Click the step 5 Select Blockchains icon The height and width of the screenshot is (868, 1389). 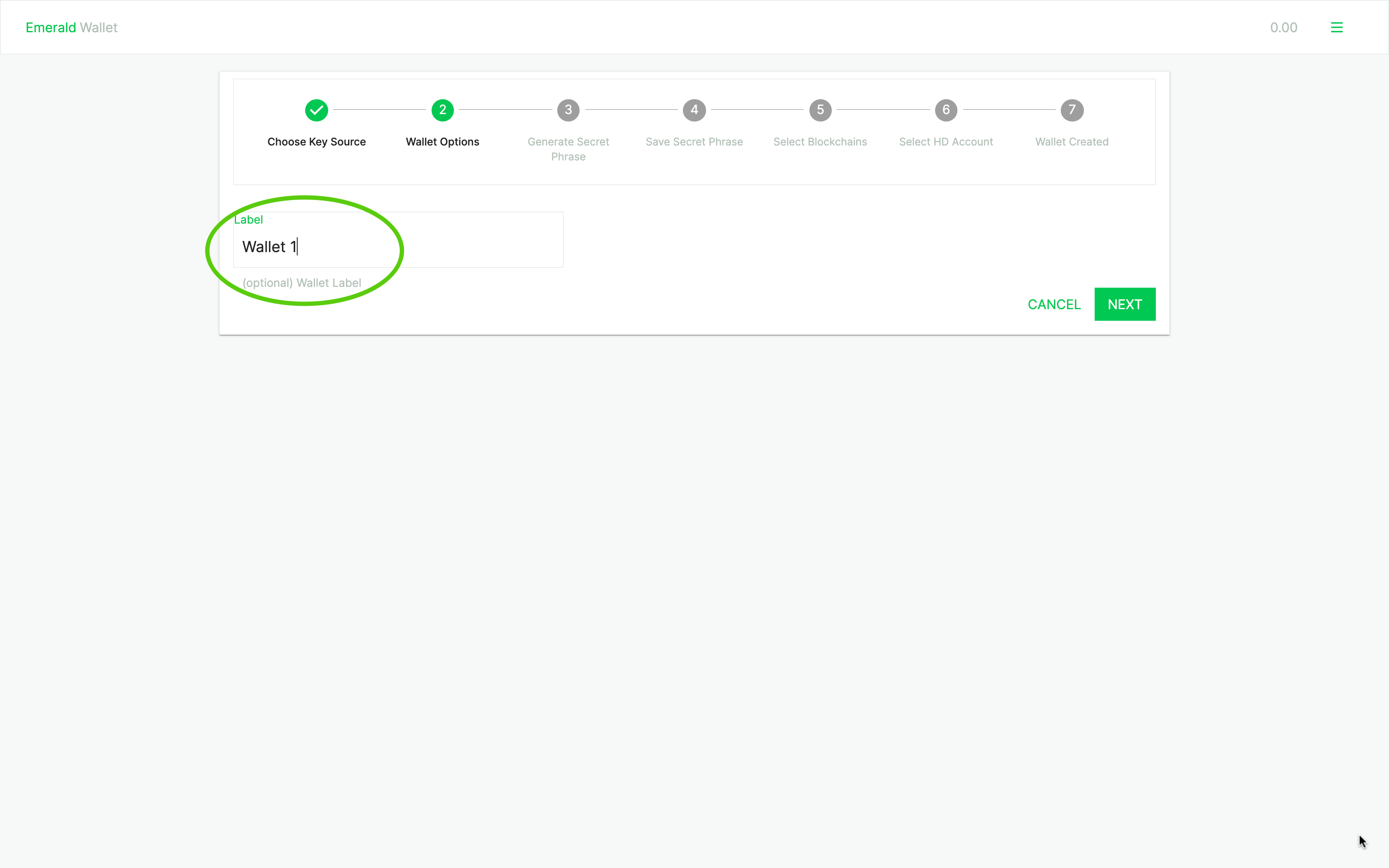click(820, 109)
